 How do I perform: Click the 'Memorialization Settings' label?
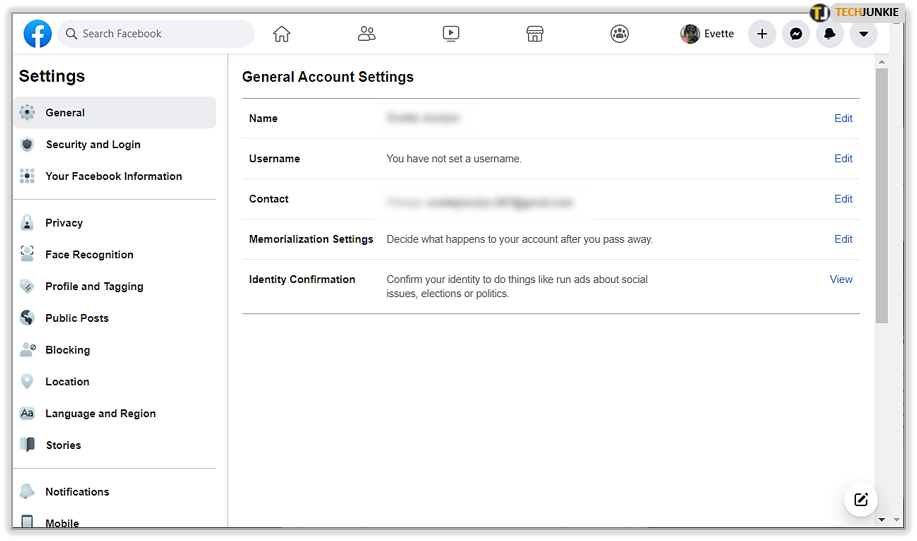tap(311, 239)
